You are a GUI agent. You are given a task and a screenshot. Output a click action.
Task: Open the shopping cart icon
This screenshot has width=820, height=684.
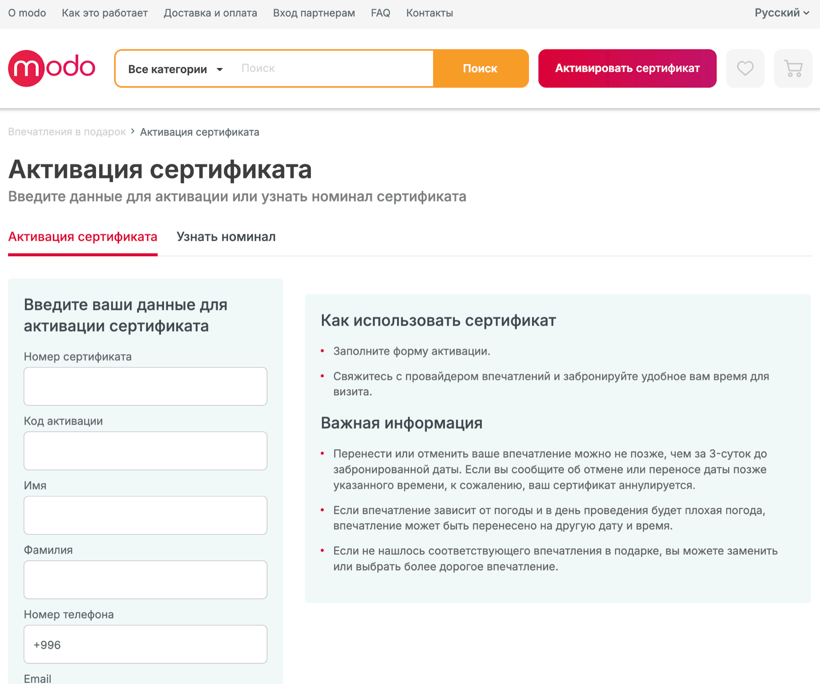[793, 69]
